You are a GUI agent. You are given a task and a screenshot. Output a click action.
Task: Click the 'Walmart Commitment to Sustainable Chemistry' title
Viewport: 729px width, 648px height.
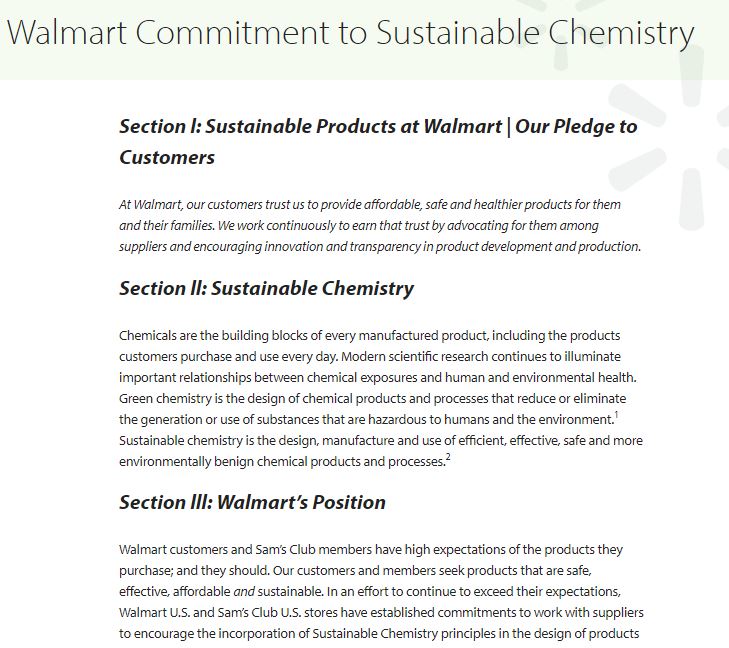[350, 33]
